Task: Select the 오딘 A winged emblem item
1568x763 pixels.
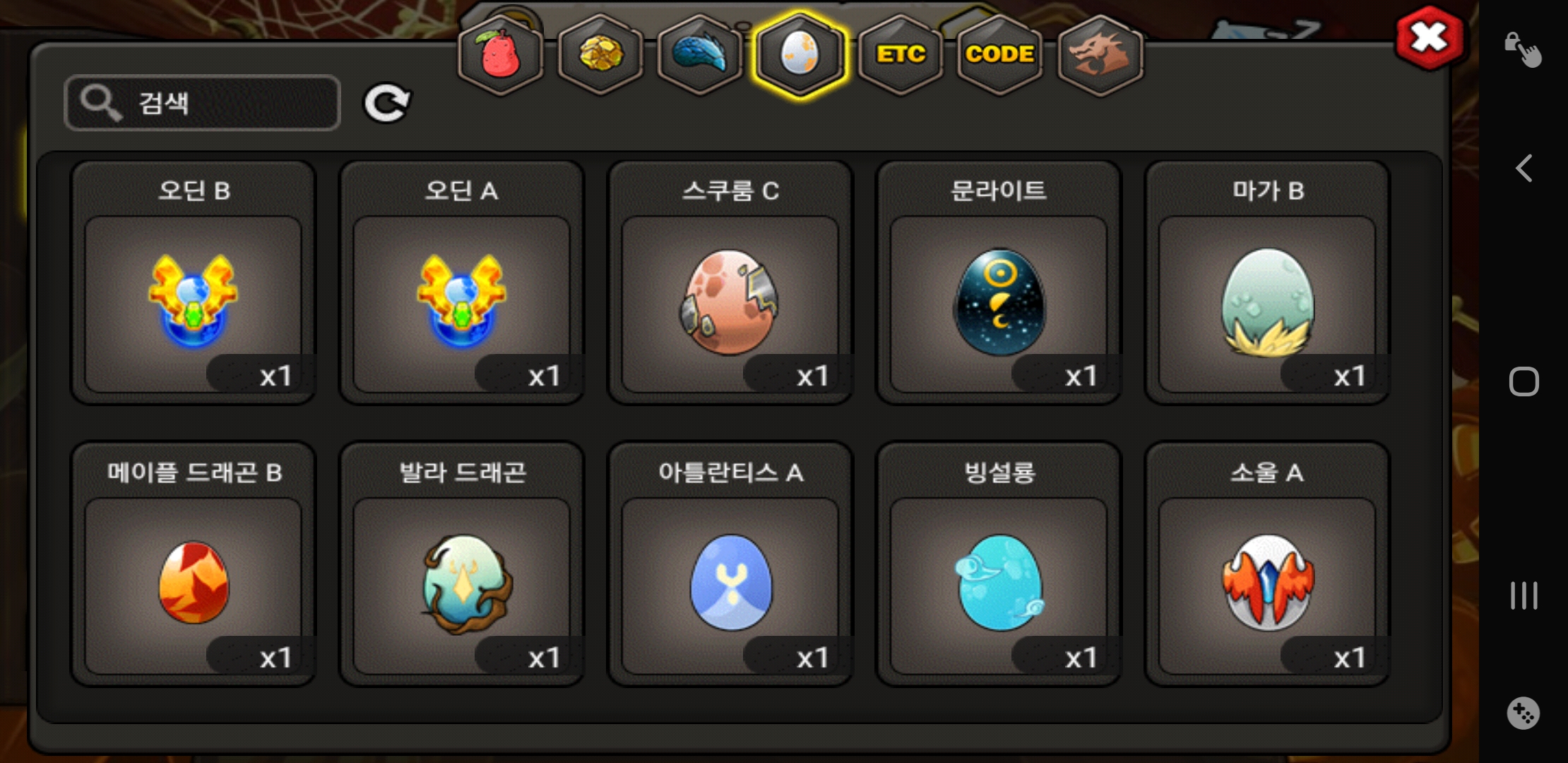Action: [462, 283]
